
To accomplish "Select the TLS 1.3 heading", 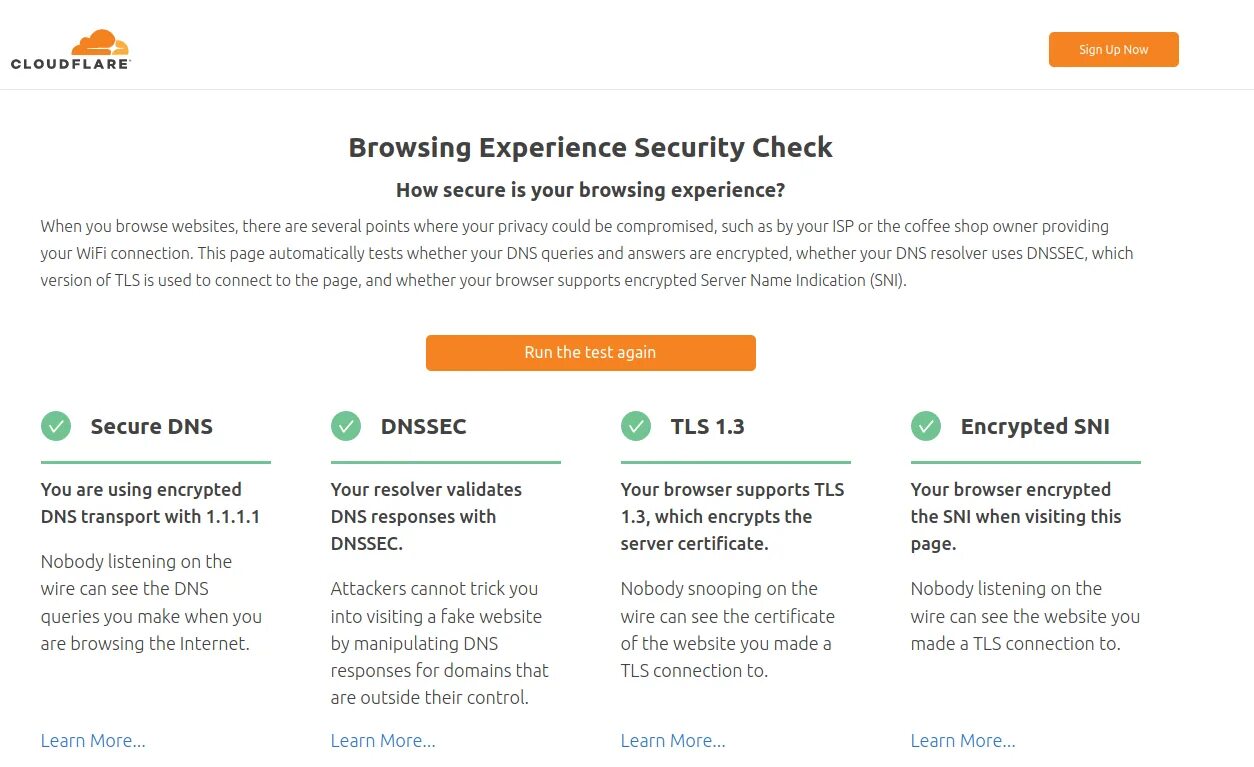I will [708, 426].
